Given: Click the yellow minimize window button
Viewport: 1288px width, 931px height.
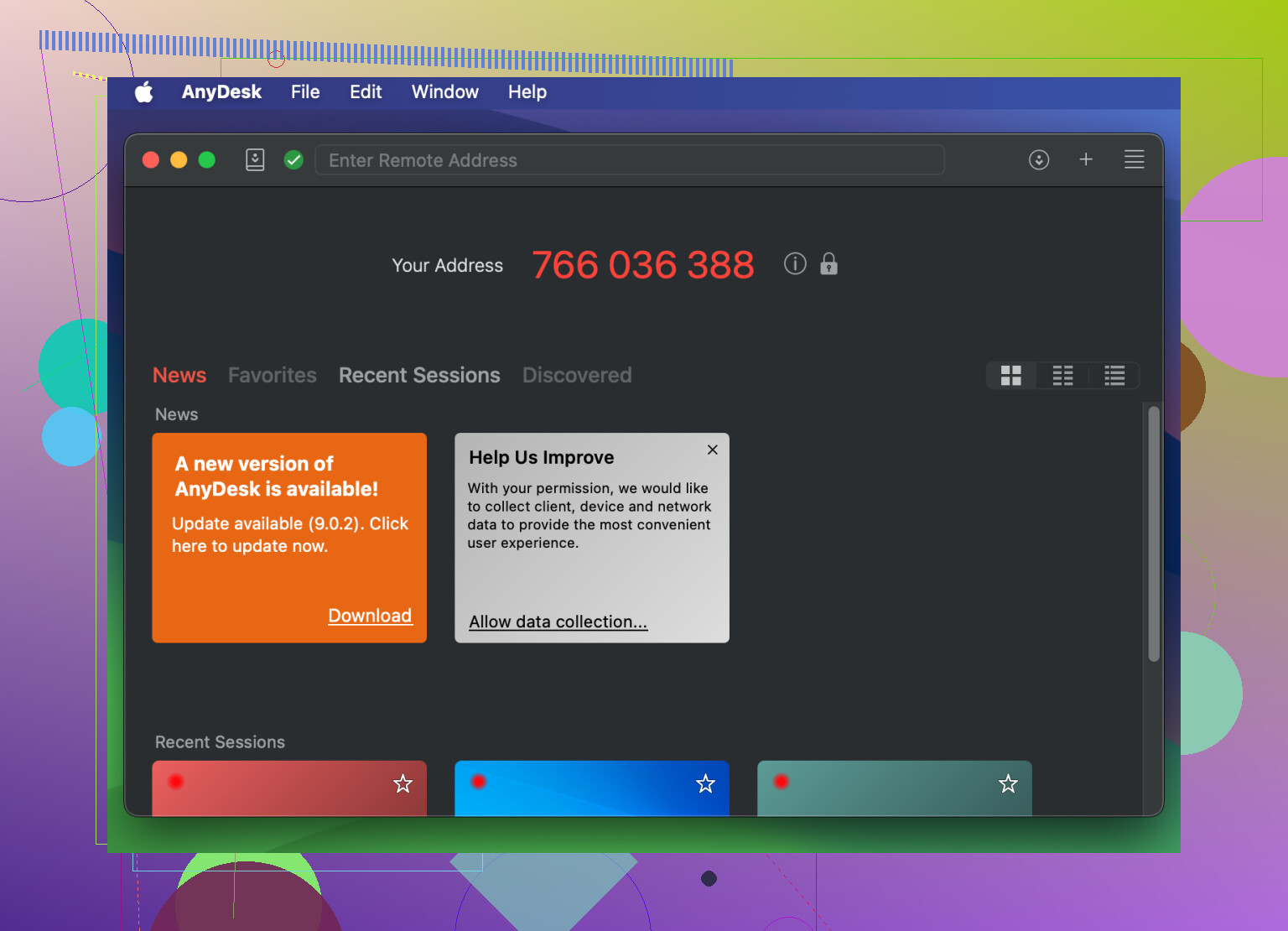Looking at the screenshot, I should [x=179, y=159].
